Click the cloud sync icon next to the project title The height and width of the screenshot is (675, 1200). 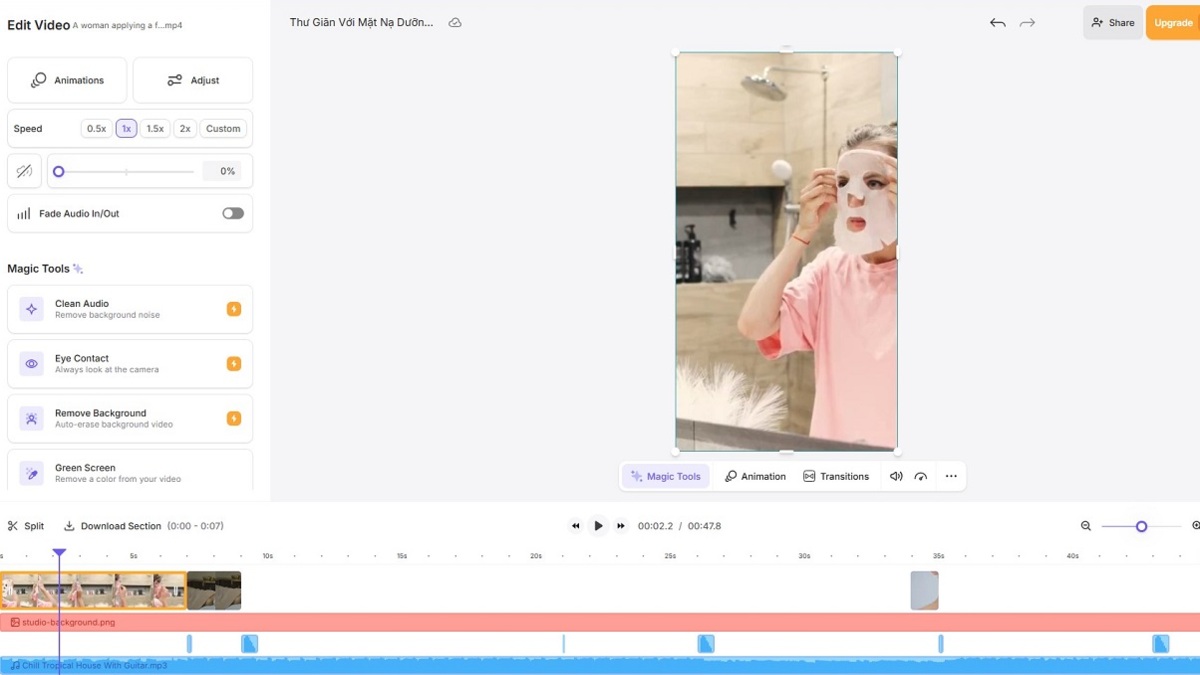click(x=455, y=21)
